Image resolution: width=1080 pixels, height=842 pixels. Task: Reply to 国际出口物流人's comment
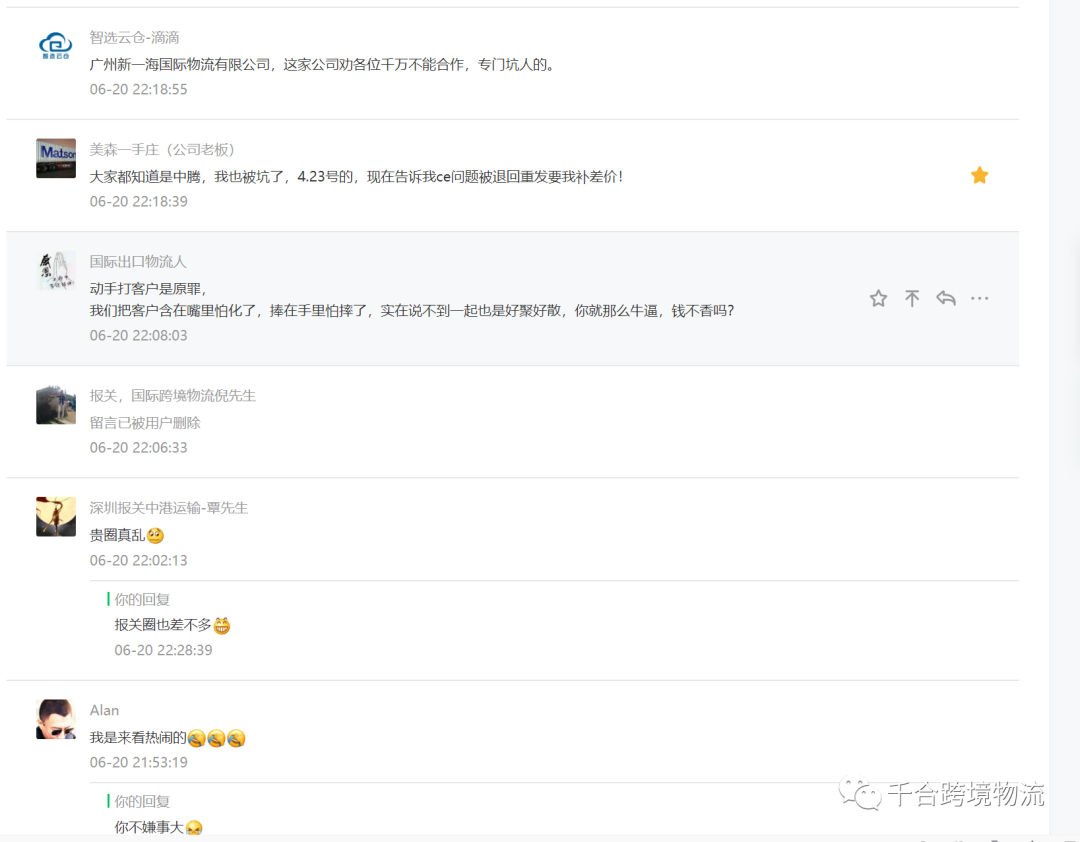[946, 297]
